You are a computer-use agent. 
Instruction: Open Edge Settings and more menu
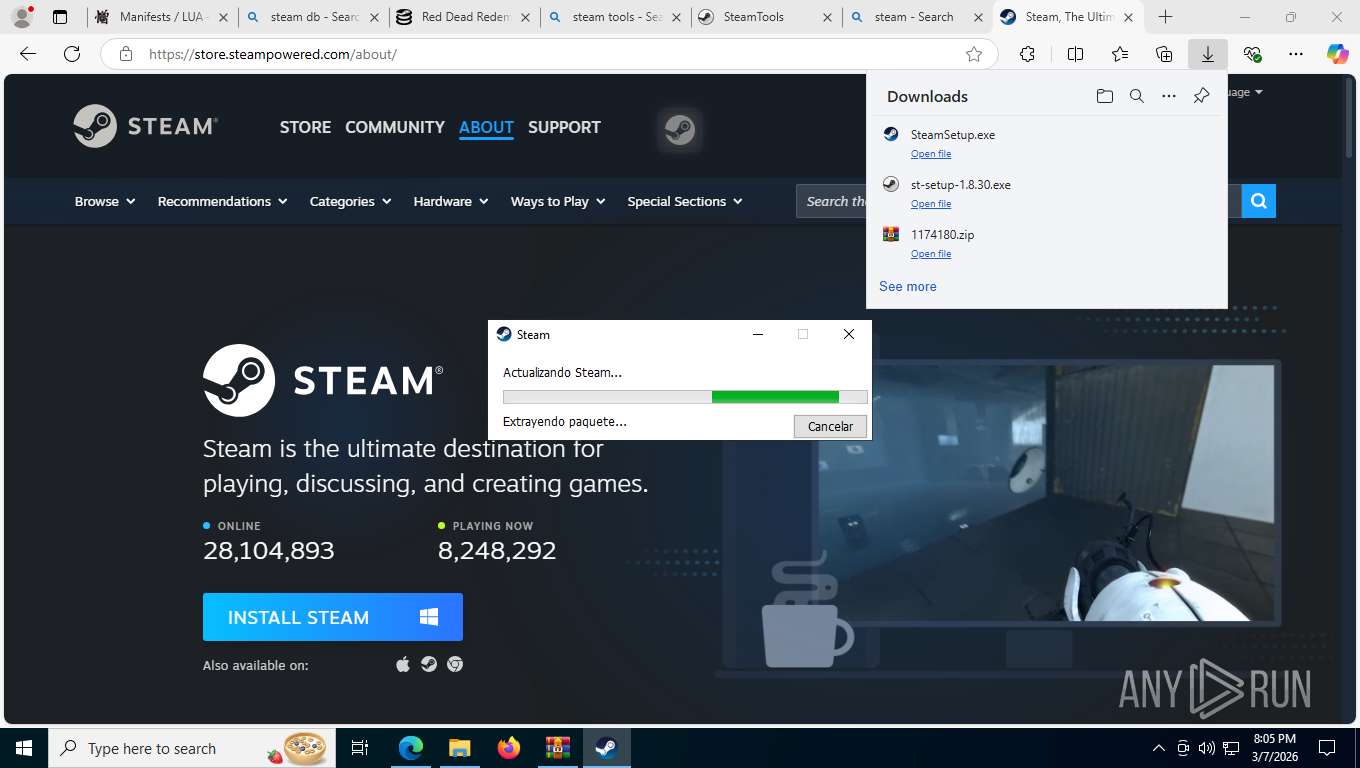(1296, 54)
